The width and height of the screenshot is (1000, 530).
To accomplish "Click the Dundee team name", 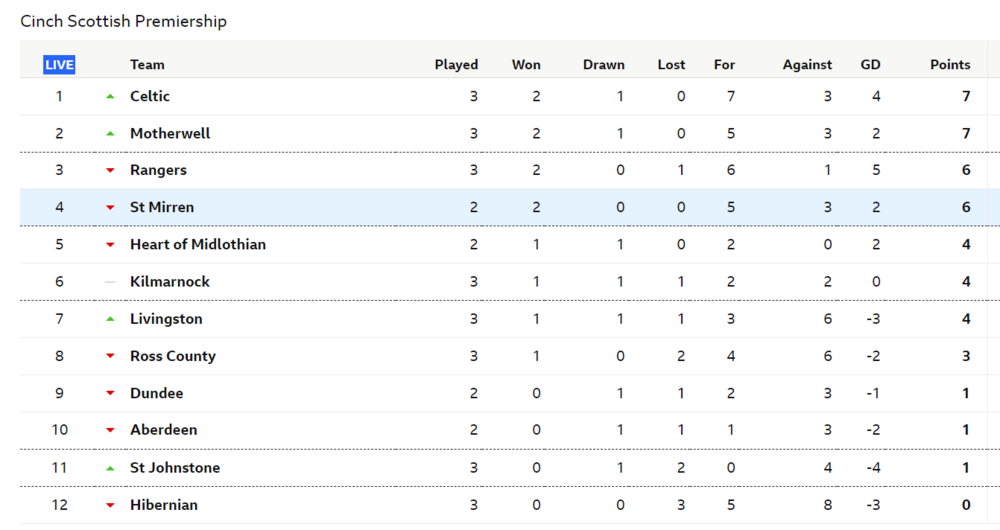I will tap(157, 393).
